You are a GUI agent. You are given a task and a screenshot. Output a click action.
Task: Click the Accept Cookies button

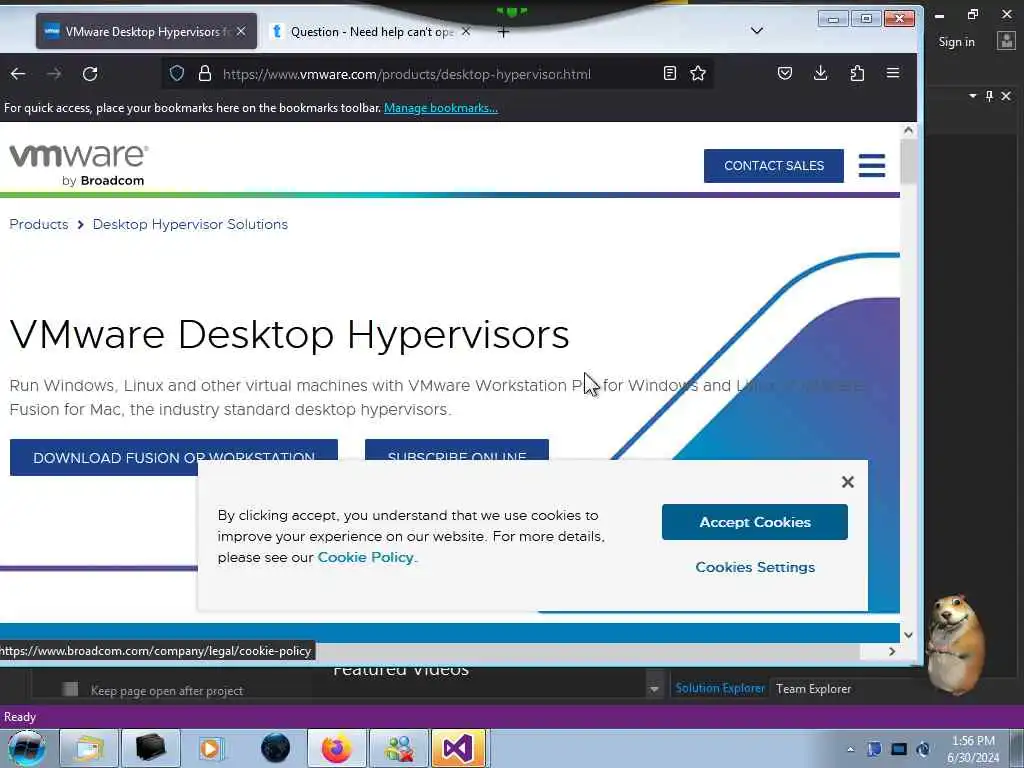755,522
